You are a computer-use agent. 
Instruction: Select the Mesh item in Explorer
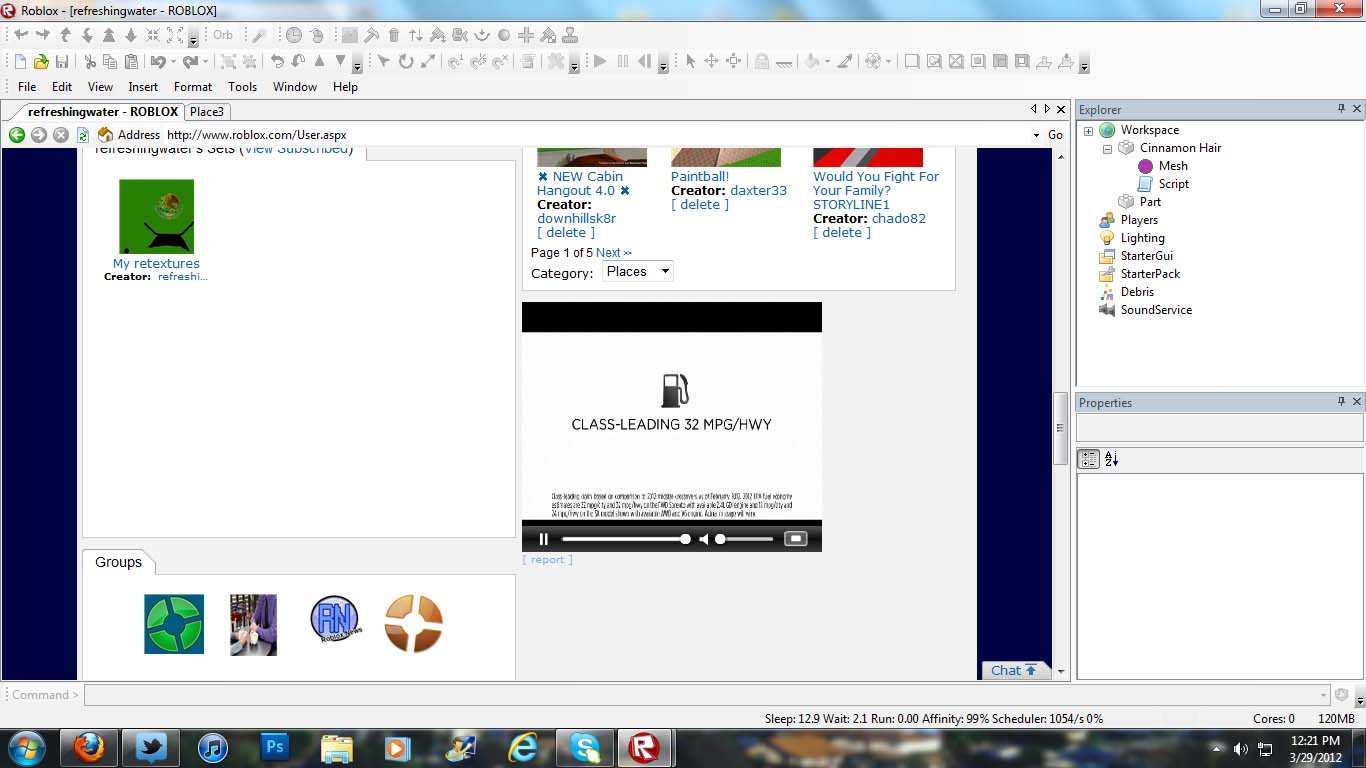tap(1173, 166)
